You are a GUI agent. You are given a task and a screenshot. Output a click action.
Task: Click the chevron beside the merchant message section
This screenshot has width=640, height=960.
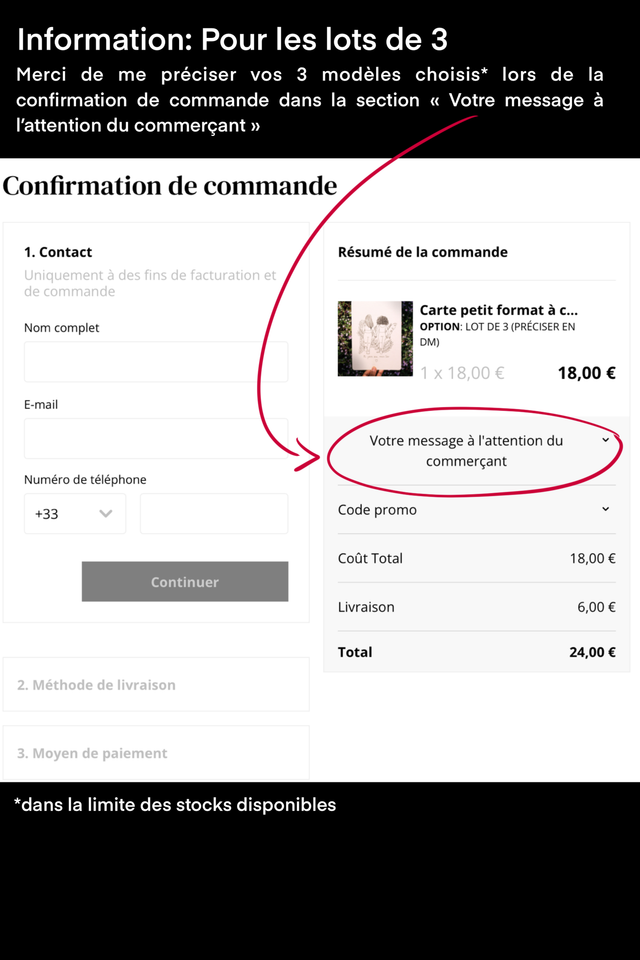pyautogui.click(x=605, y=440)
